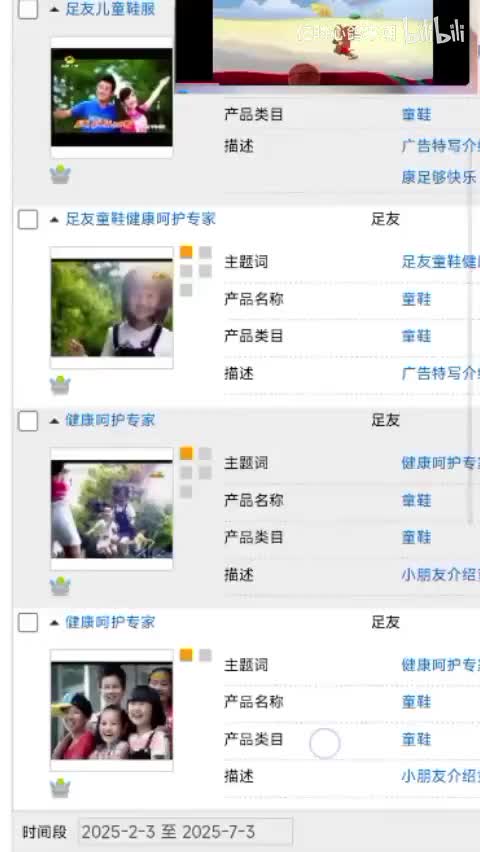
Task: Select orange square beside group-of-children thumbnail
Action: (186, 655)
